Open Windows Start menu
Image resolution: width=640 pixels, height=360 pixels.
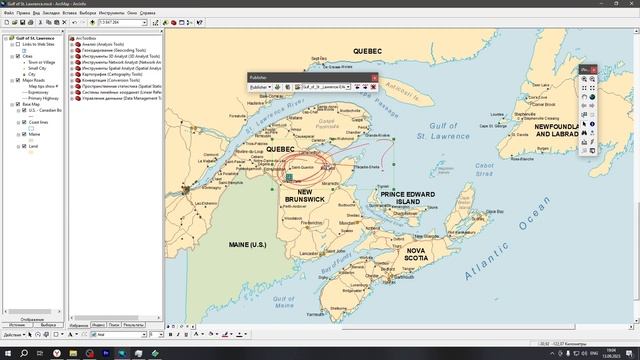click(7, 353)
